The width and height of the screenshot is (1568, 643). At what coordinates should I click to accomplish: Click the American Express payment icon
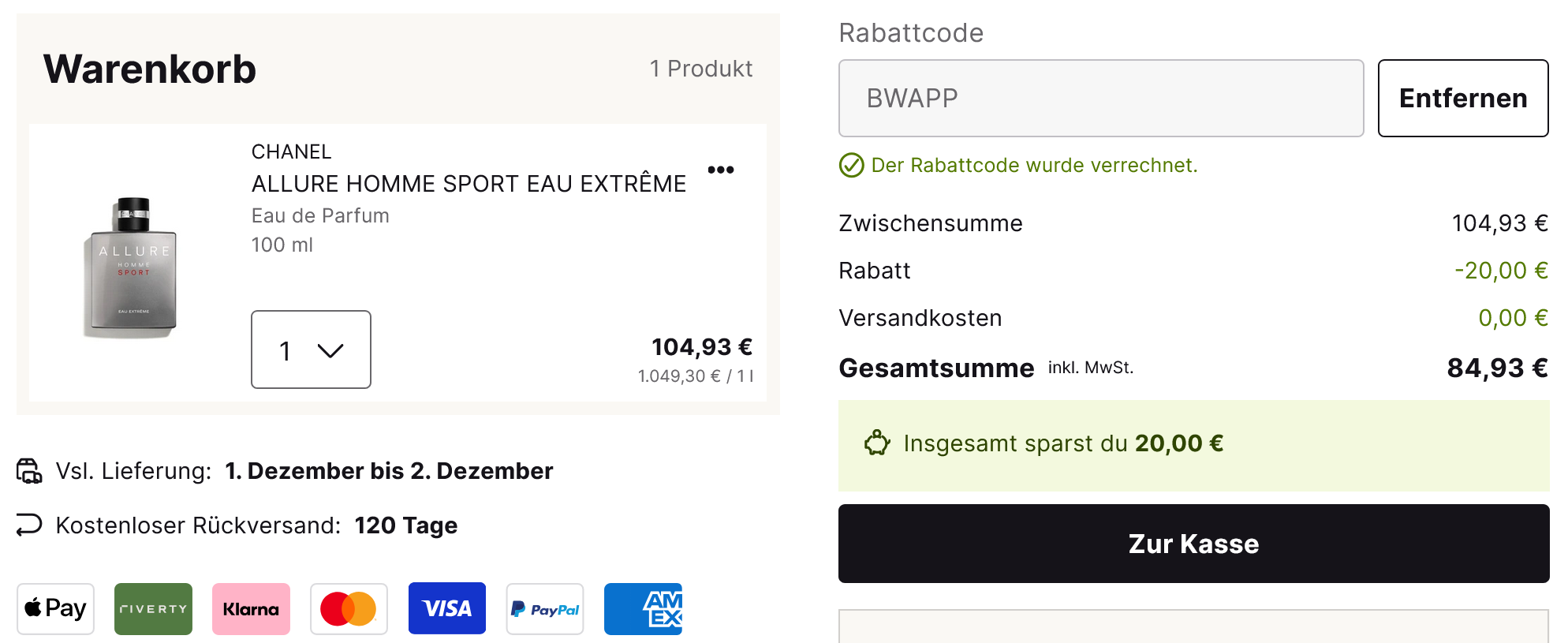(643, 608)
